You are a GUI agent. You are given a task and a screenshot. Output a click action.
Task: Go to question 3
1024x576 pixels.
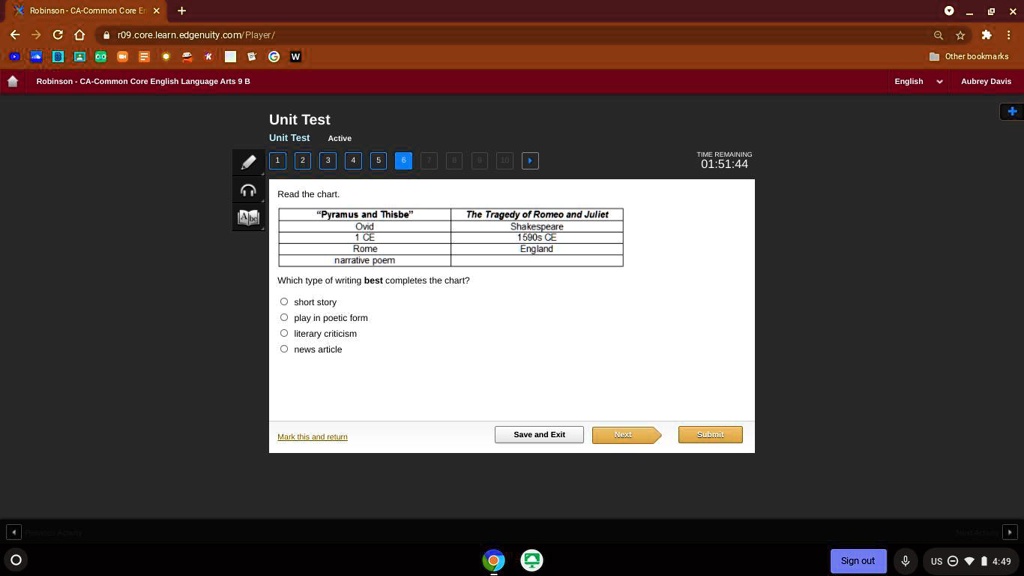click(x=328, y=161)
